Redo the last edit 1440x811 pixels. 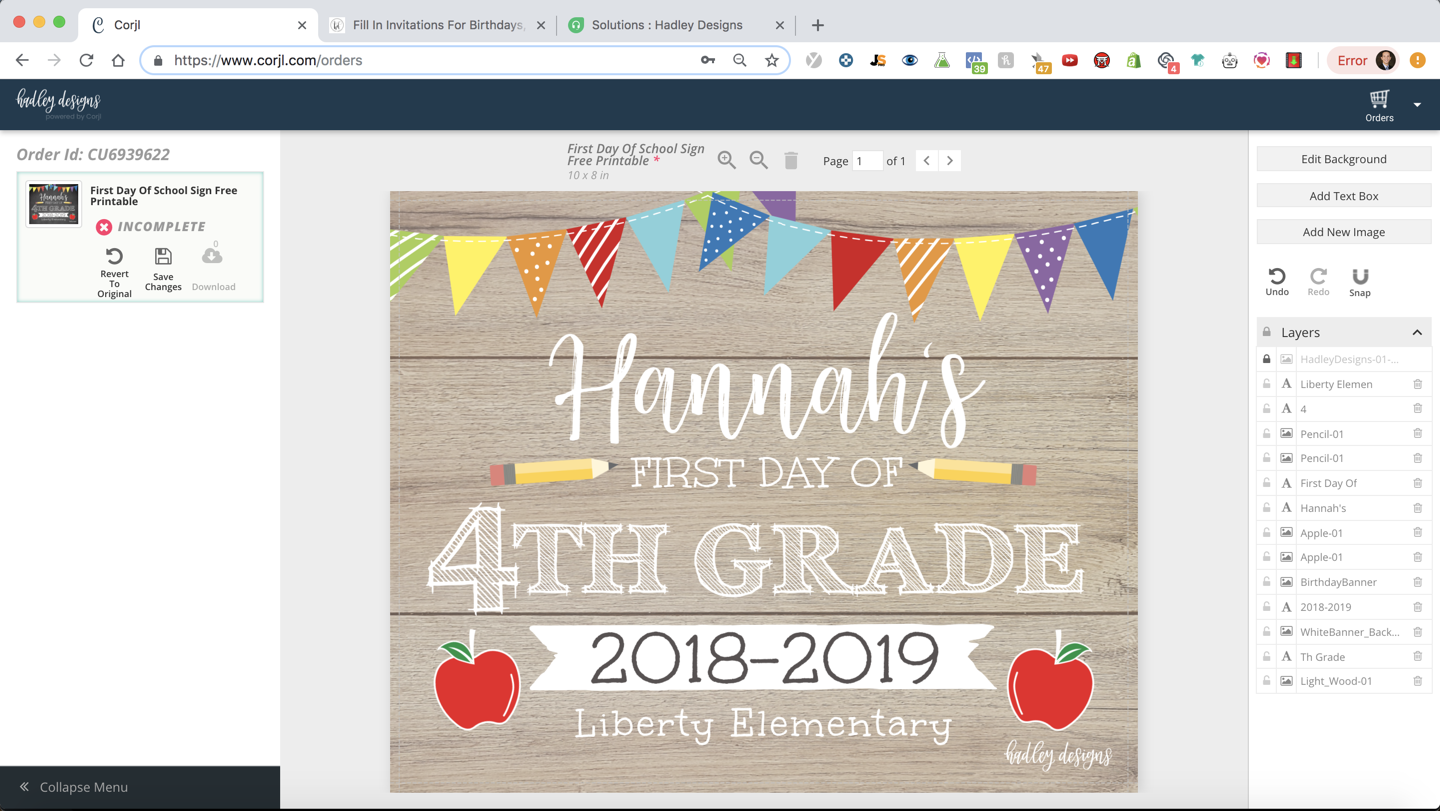pos(1318,281)
